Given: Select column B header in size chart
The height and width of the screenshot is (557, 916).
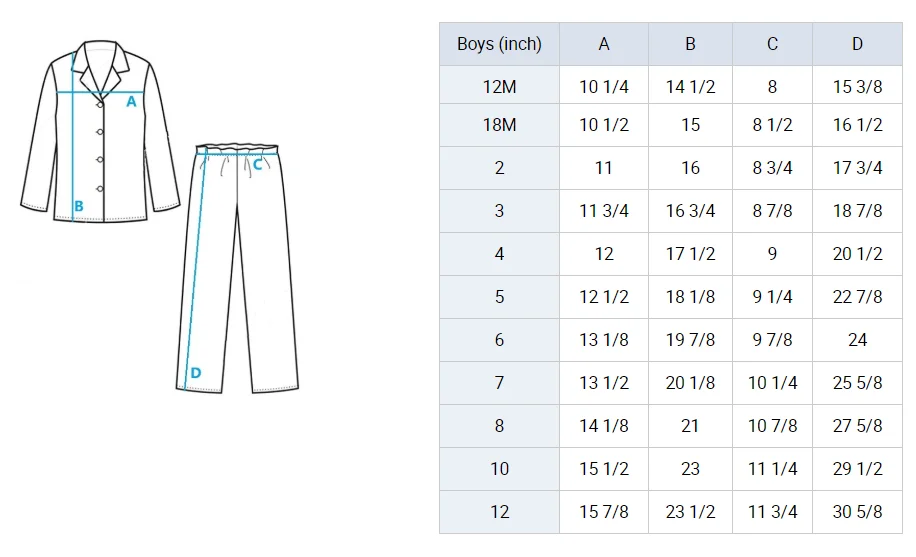Looking at the screenshot, I should pos(691,44).
